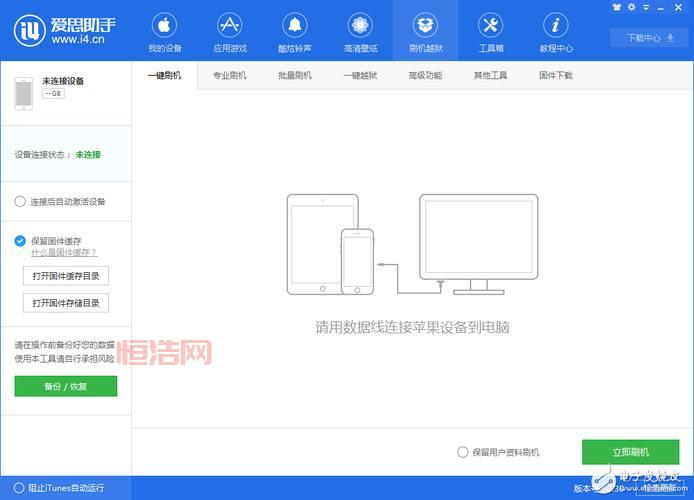Select 刷机越狱 flash/jailbreak box icon
Image resolution: width=694 pixels, height=500 pixels.
coord(425,25)
